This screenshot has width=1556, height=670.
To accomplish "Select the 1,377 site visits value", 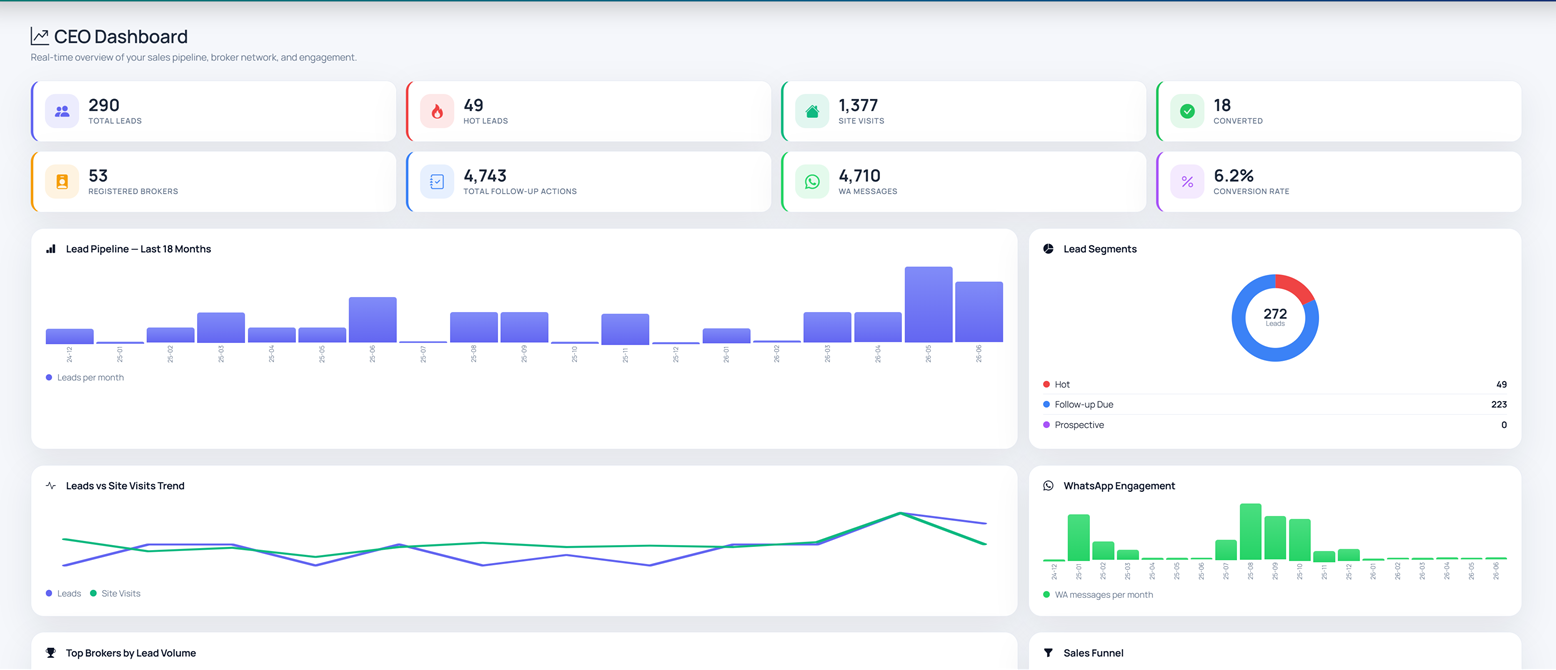I will coord(858,105).
